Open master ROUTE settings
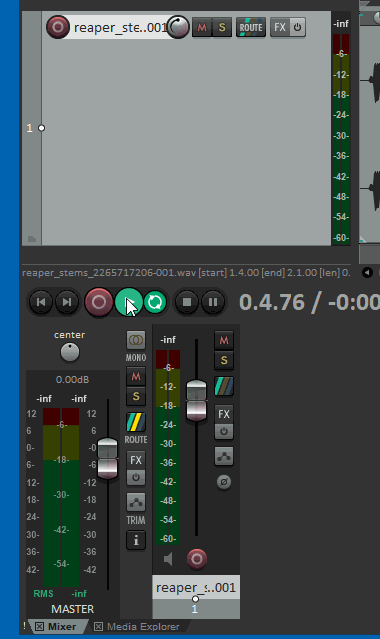Screen dimensions: 380x639 (136, 422)
